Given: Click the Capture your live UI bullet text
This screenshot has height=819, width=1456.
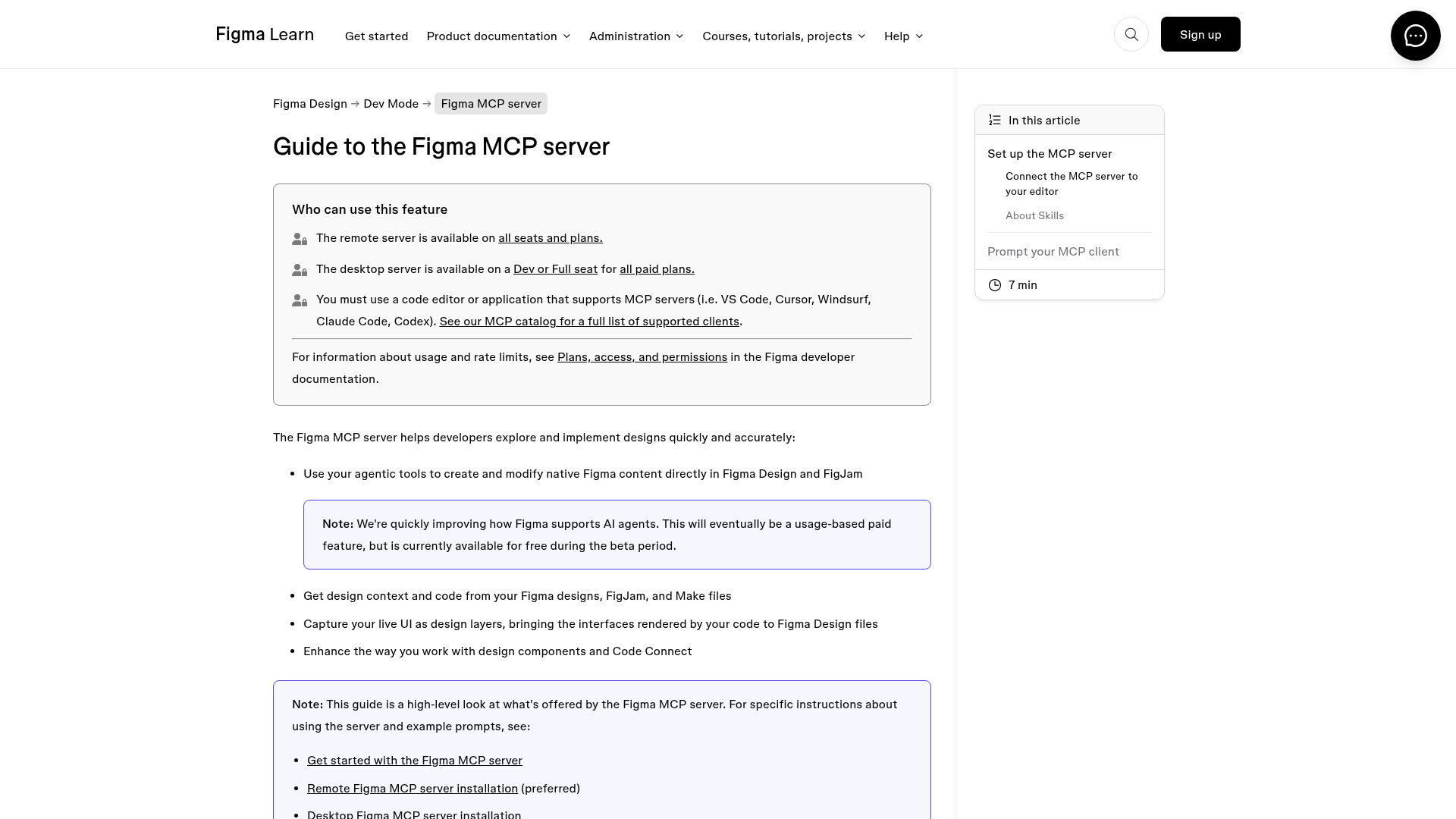Looking at the screenshot, I should (x=591, y=624).
